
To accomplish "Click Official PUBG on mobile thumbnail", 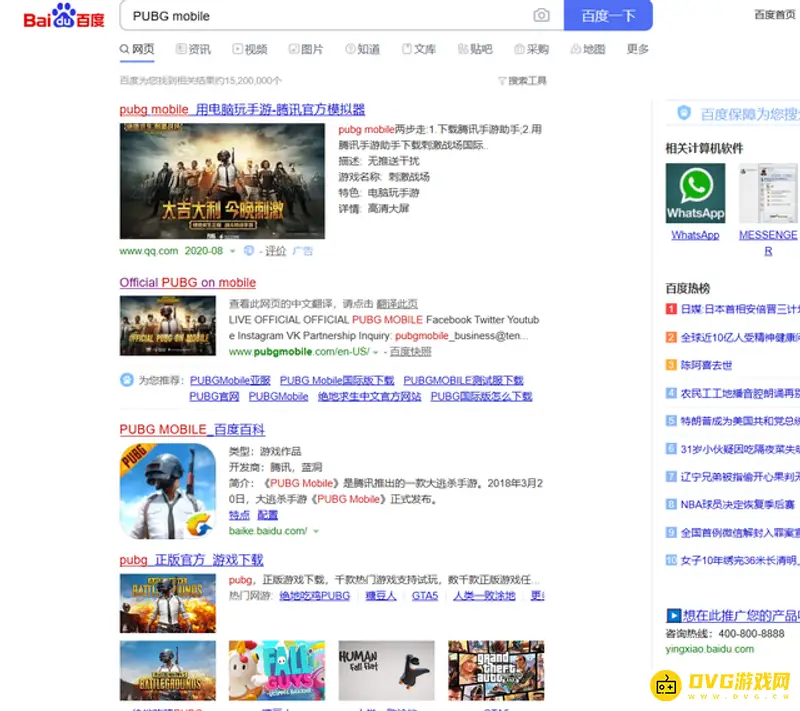I will 168,325.
